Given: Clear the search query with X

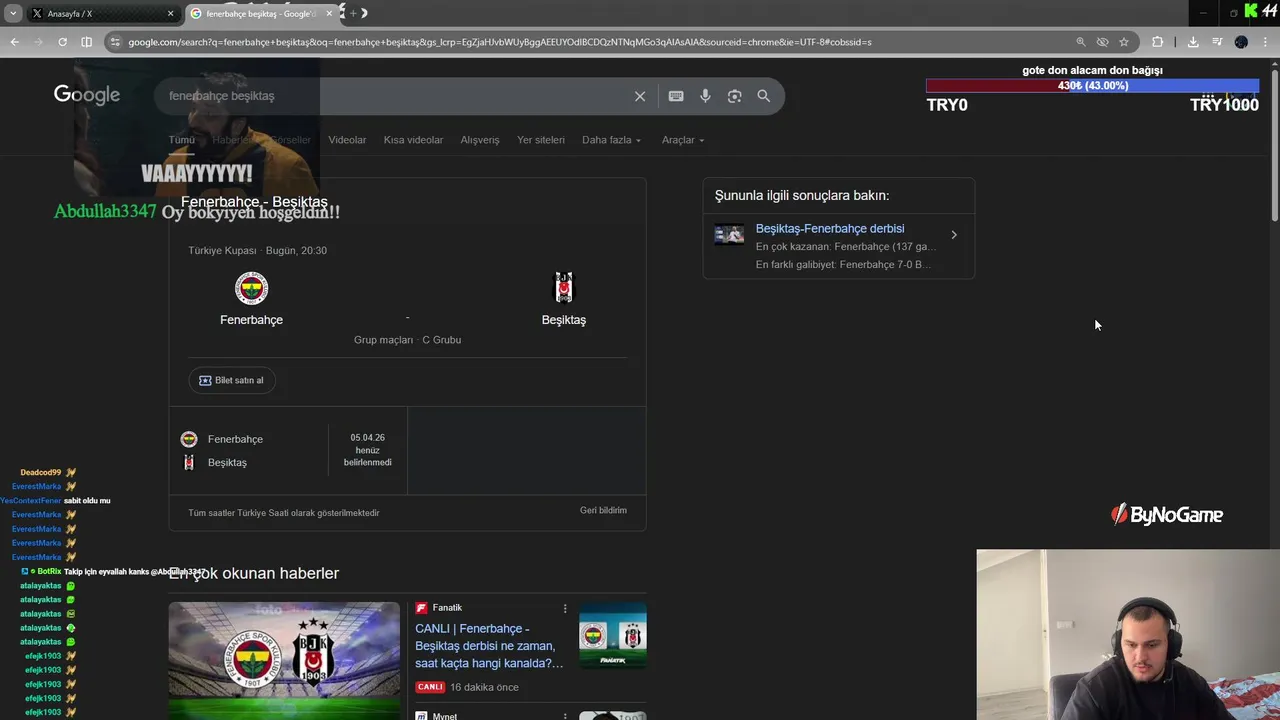Looking at the screenshot, I should point(640,96).
